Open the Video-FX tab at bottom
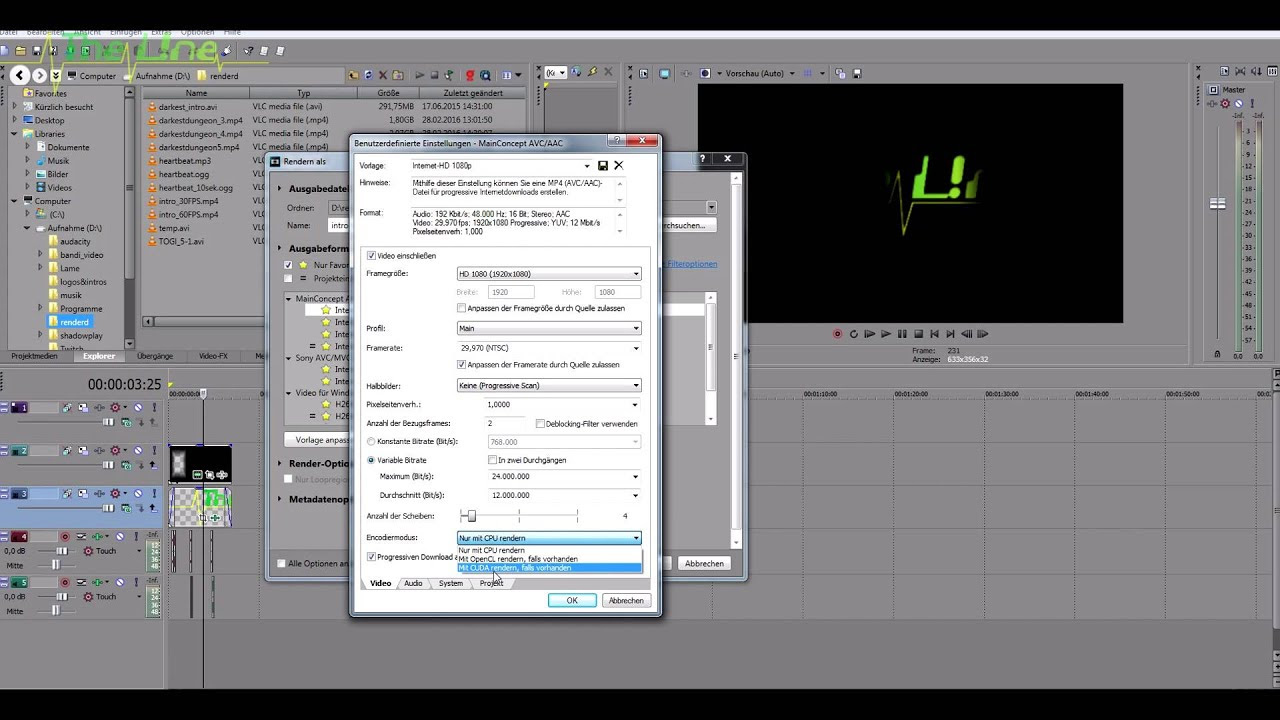The height and width of the screenshot is (720, 1280). pos(213,356)
